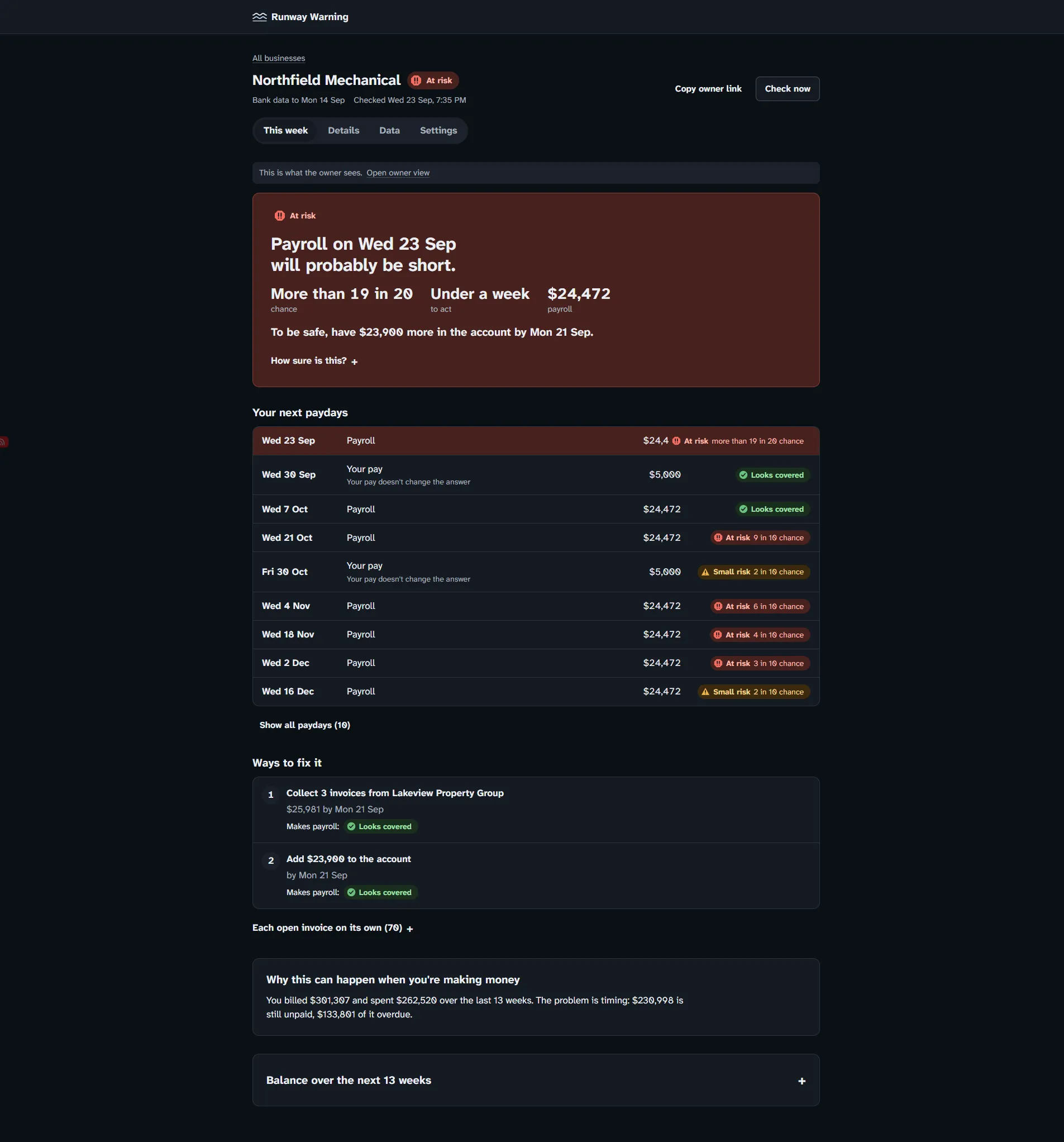Click the alert icon in the Wed 4 Nov row
1064x1142 pixels.
point(718,607)
